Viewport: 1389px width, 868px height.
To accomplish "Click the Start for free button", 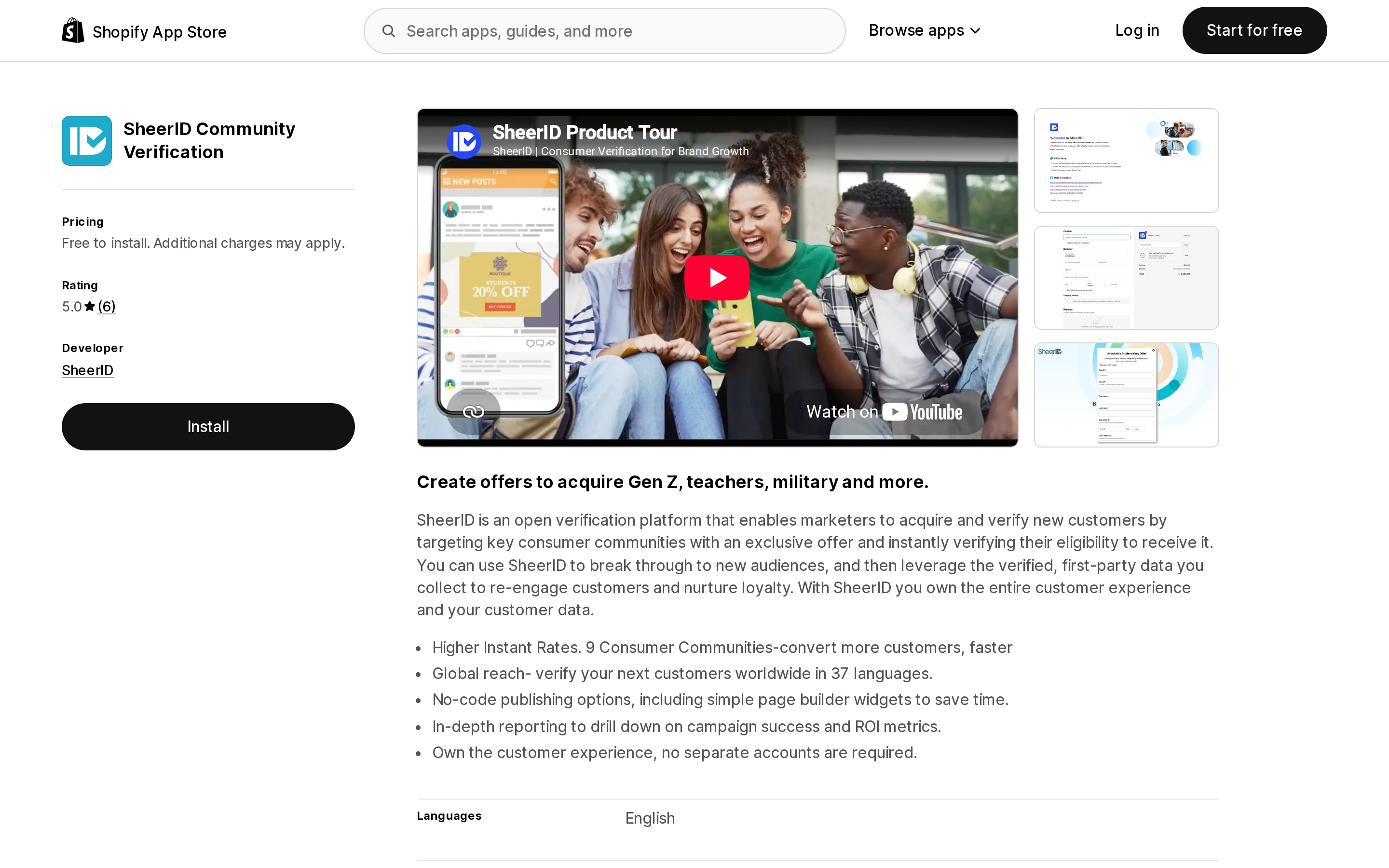I will click(1254, 30).
